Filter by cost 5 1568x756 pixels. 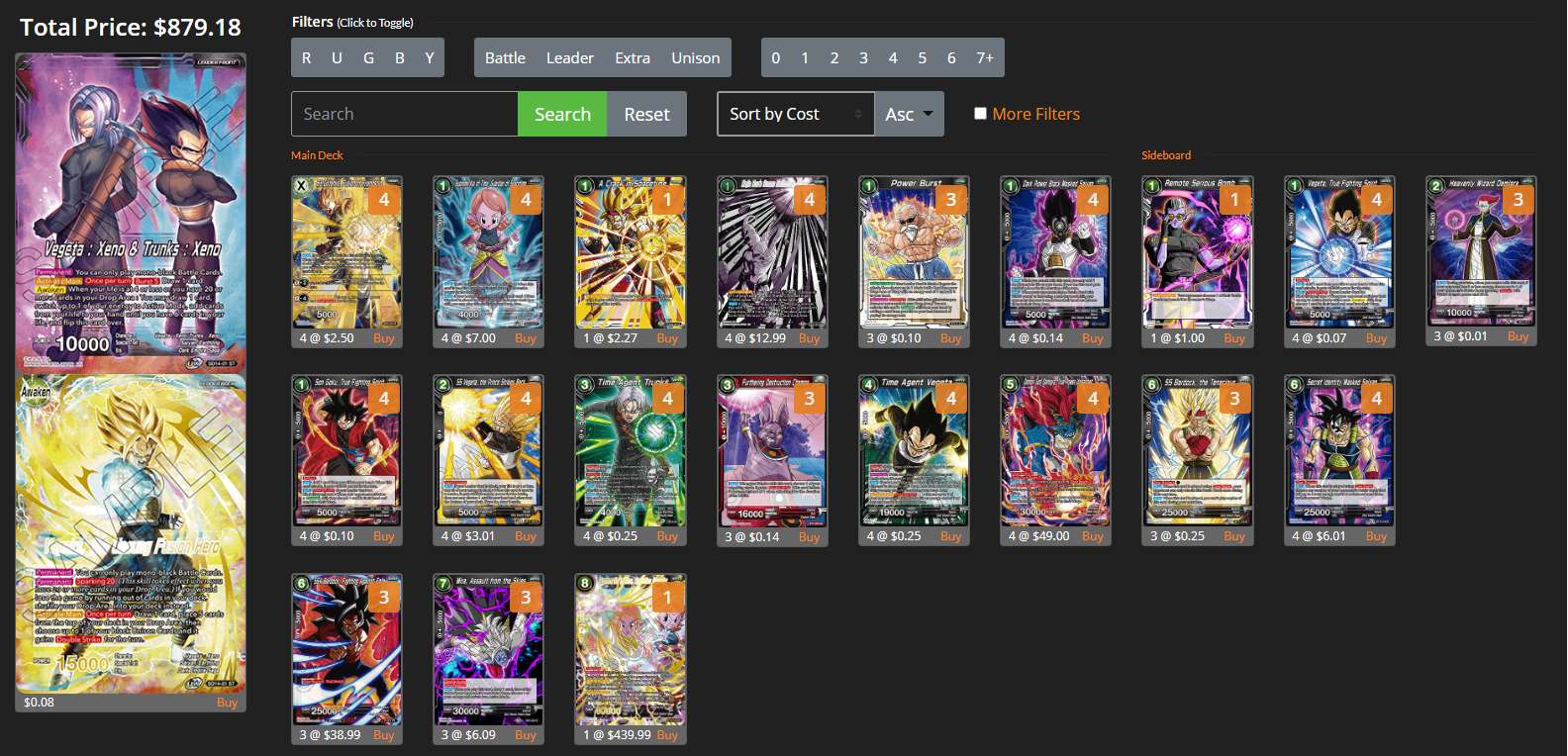923,58
